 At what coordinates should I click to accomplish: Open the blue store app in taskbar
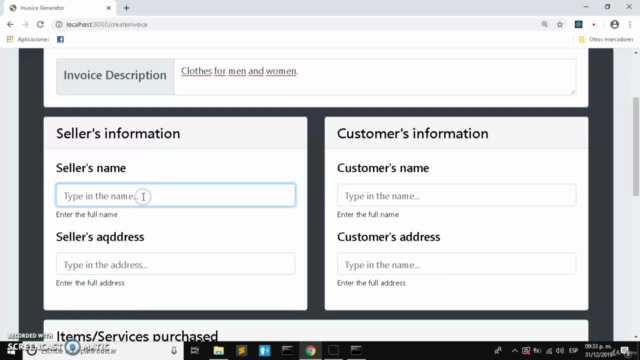pyautogui.click(x=264, y=351)
